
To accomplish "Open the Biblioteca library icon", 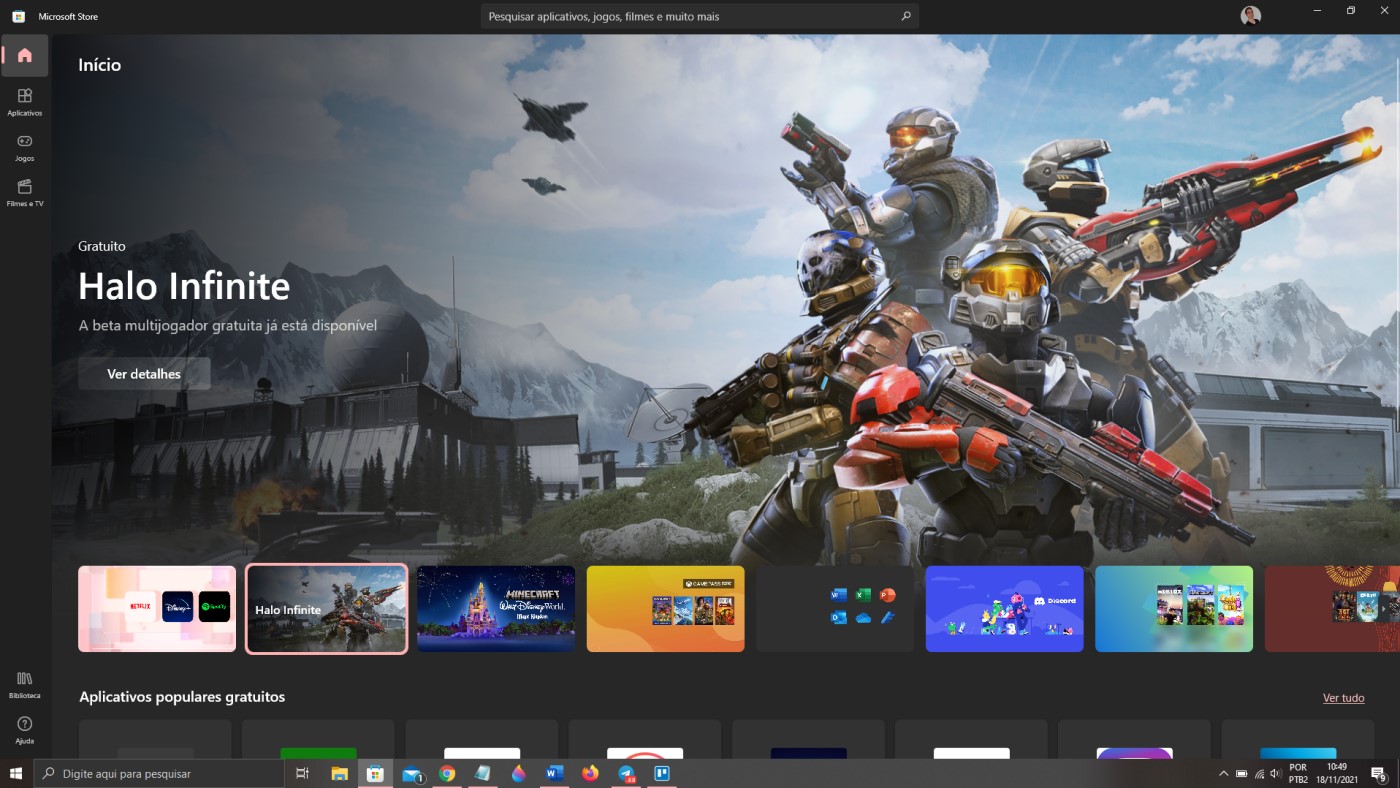I will pos(25,684).
